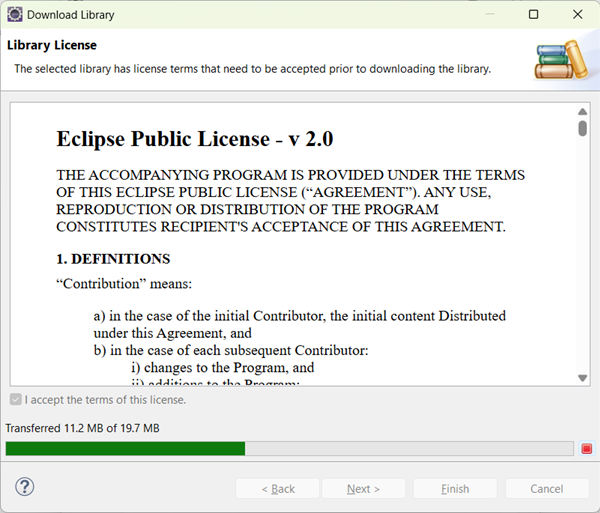Click the license pane scrollbar thumb

[x=582, y=129]
